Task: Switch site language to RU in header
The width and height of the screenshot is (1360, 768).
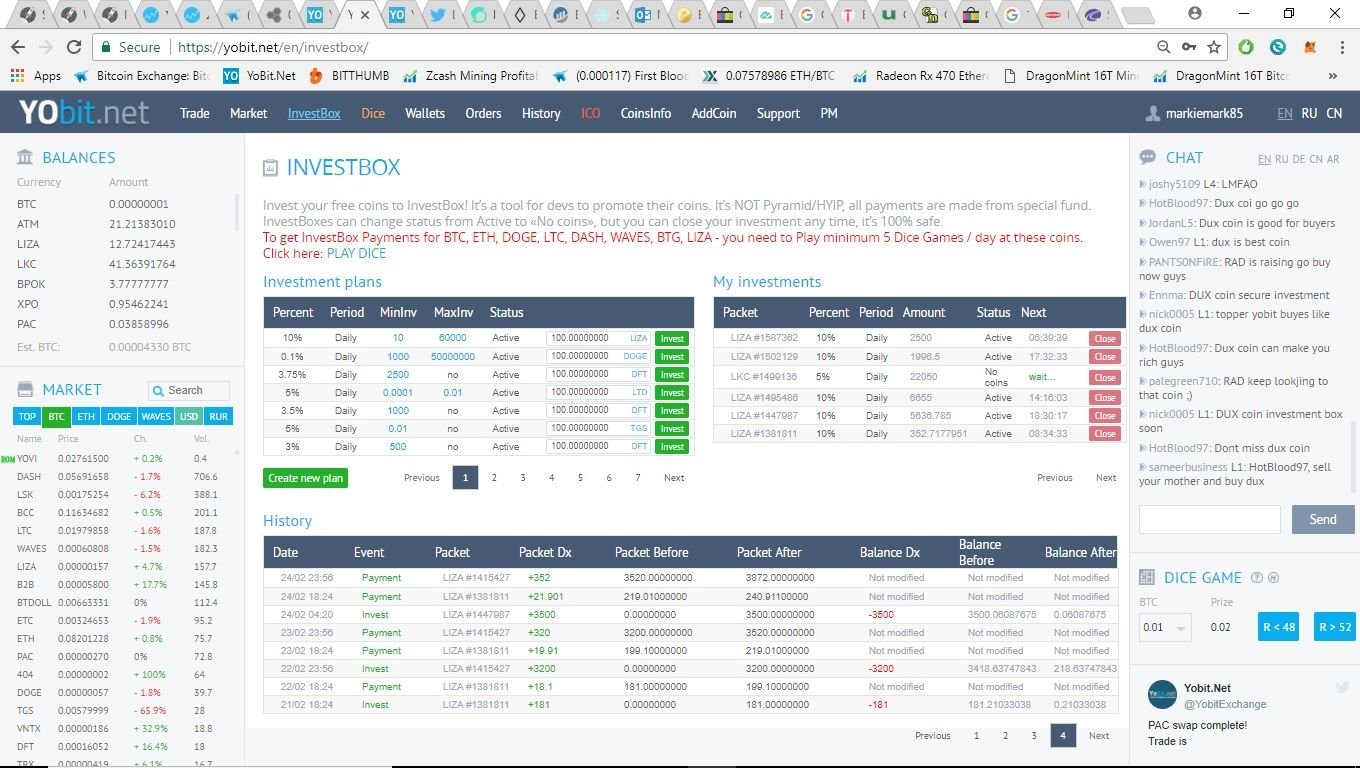Action: 1309,113
